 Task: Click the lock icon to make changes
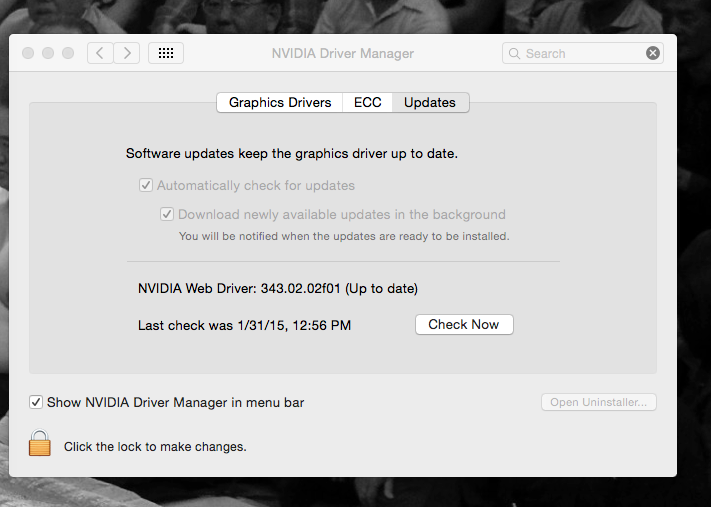[x=40, y=443]
